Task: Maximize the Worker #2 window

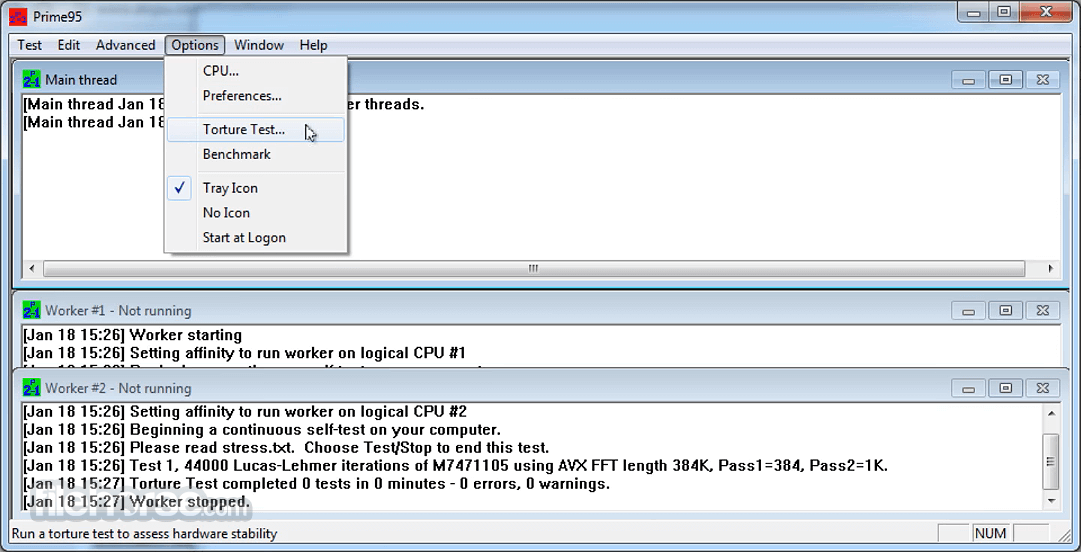Action: [1005, 389]
